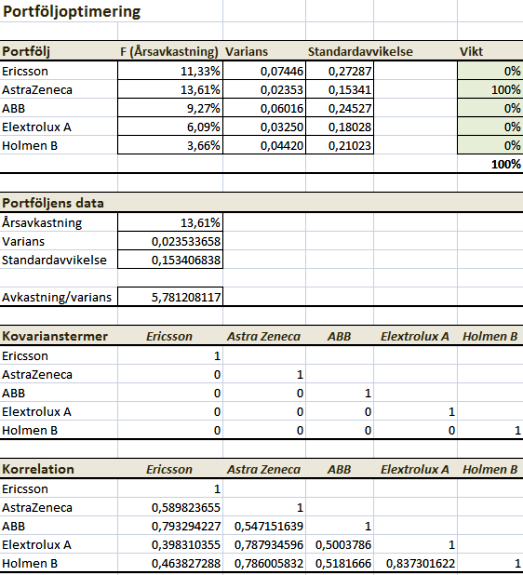Viewport: 523px width, 575px height.
Task: Click ABB's green weight cell
Action: point(490,108)
